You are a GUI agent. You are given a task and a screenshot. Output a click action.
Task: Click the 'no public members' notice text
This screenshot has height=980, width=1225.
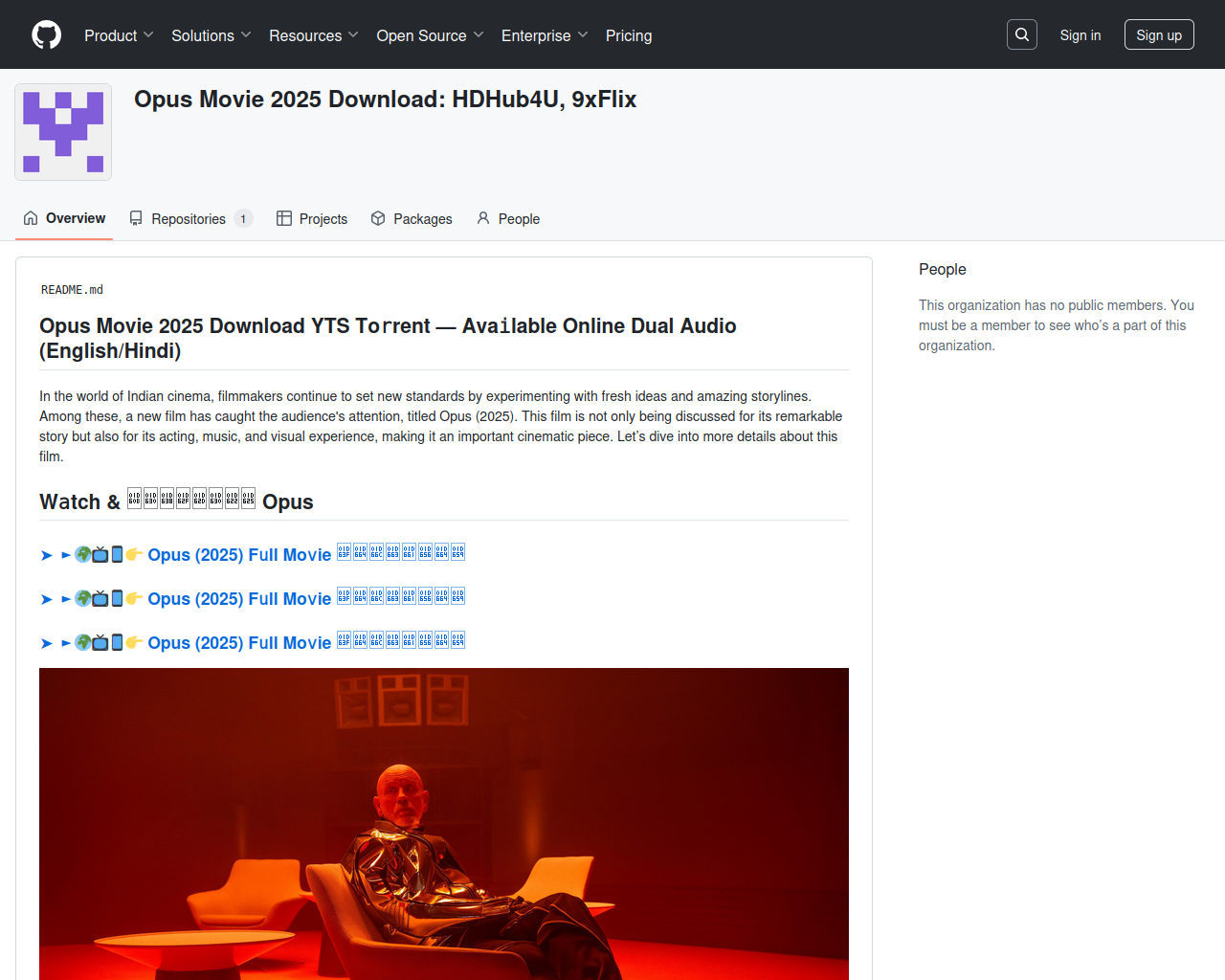[1057, 325]
